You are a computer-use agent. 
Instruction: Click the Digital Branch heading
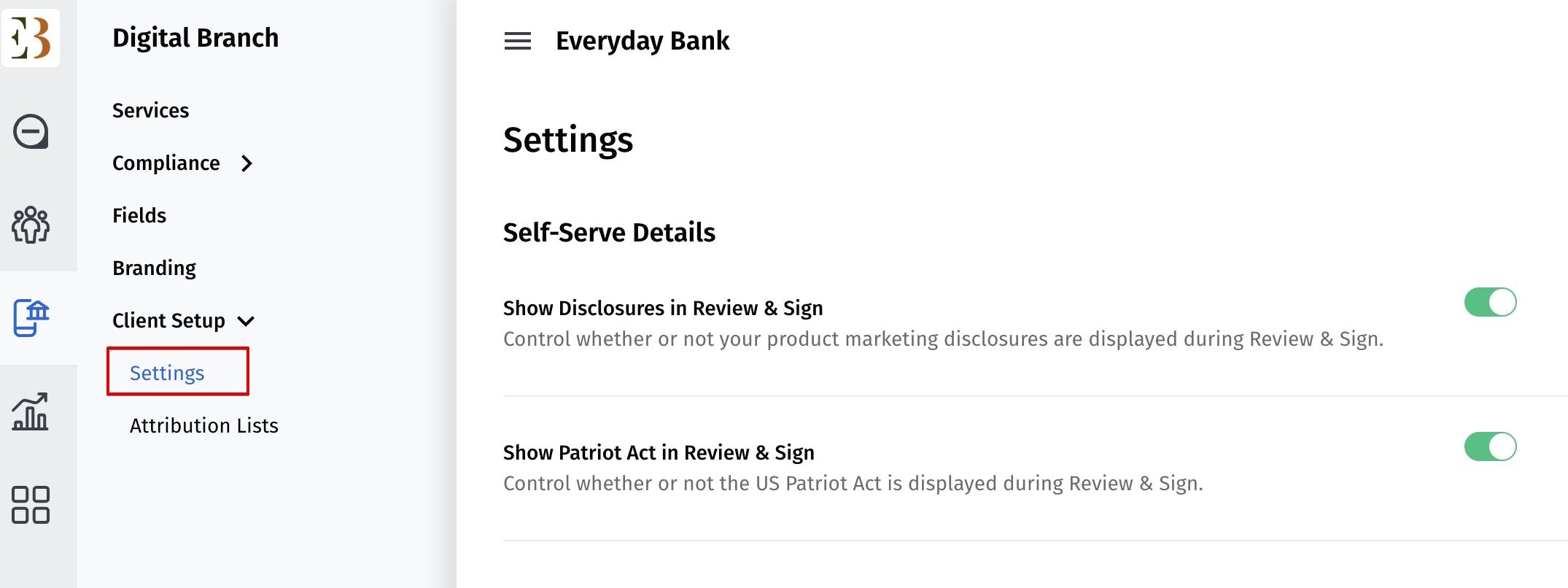click(195, 38)
